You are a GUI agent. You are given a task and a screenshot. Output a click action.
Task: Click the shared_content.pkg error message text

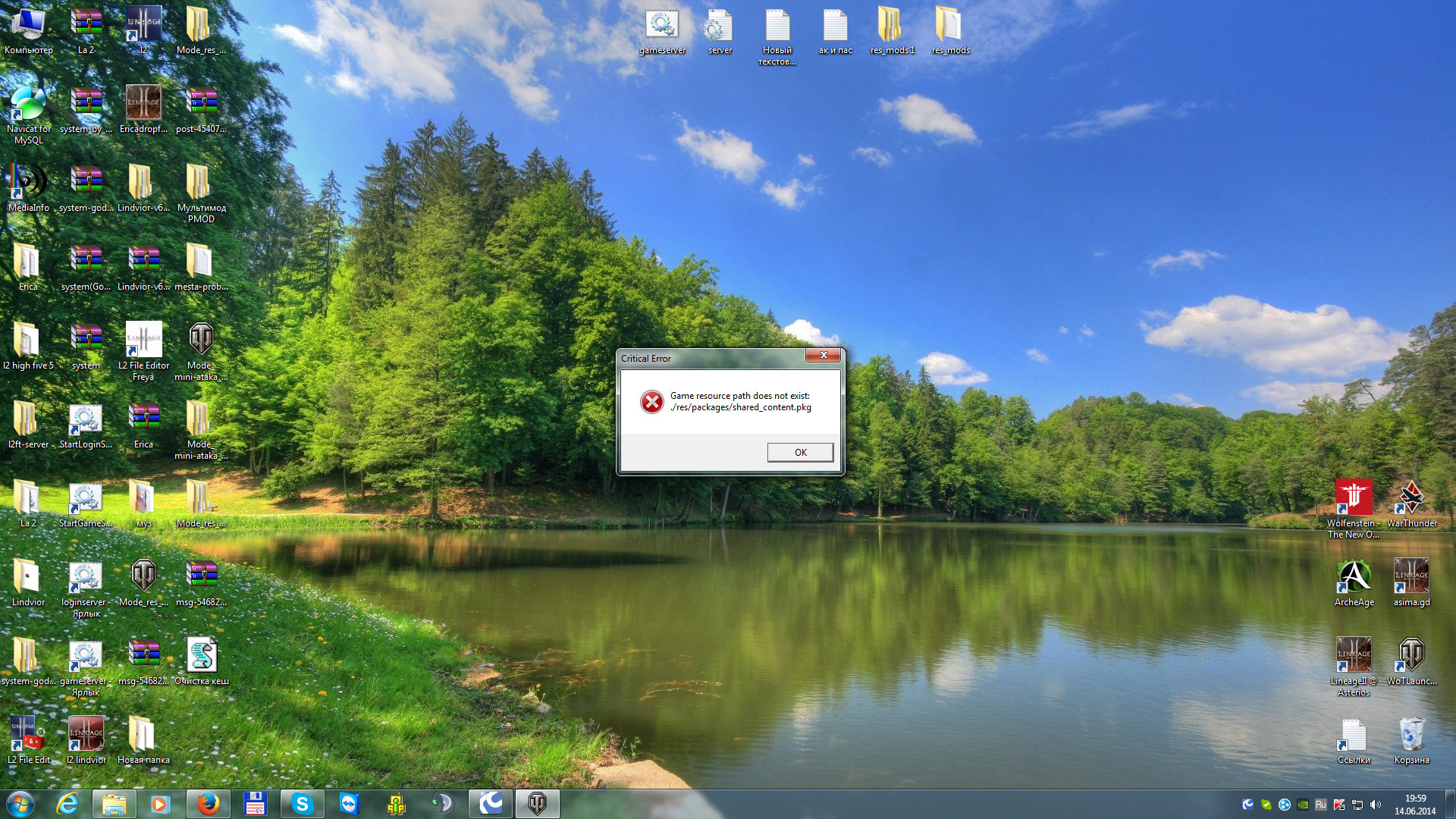tap(740, 401)
